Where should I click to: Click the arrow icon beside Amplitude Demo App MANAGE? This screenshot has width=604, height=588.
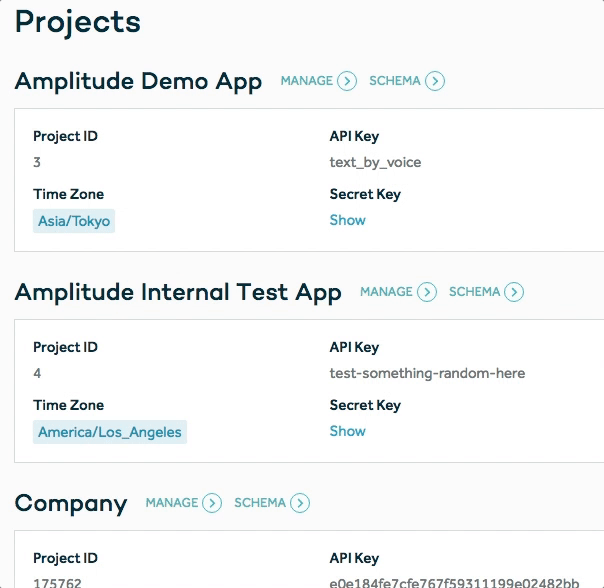(x=347, y=81)
